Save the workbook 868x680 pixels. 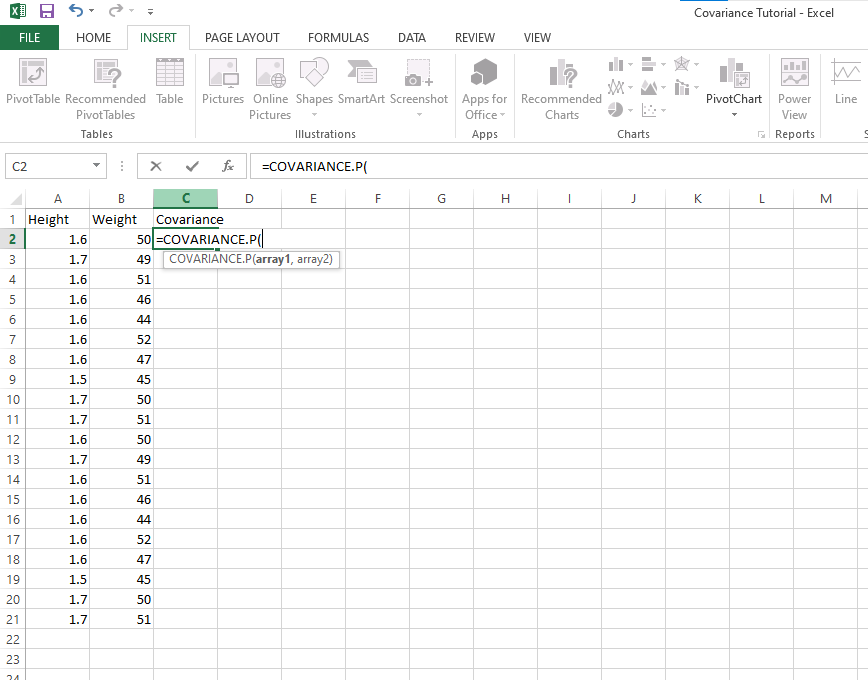(x=45, y=11)
